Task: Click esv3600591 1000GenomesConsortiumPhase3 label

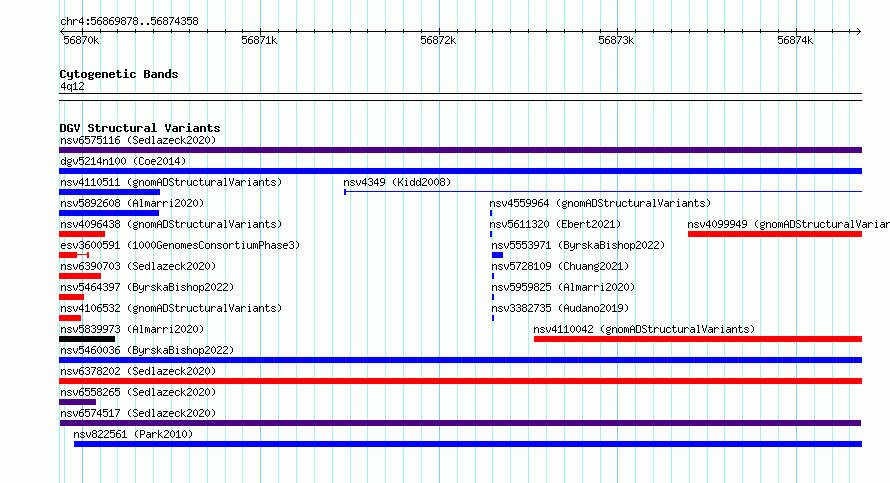Action: (180, 245)
